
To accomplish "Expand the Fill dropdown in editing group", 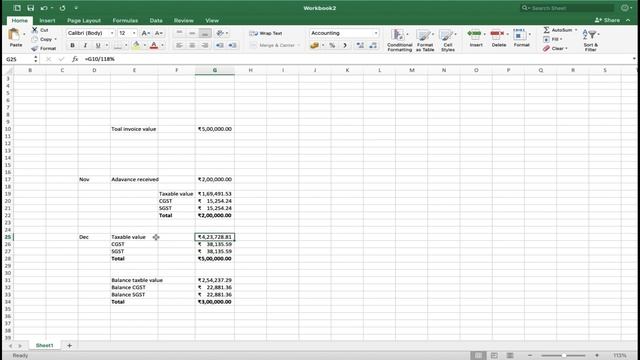I will [561, 39].
